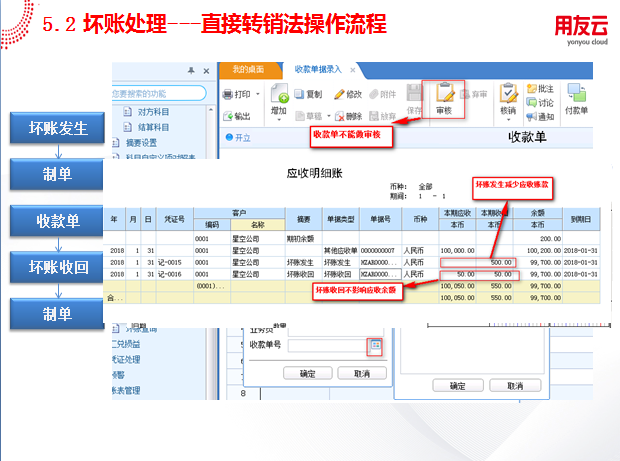
Task: Click the 开立 status indicator
Action: tap(238, 138)
